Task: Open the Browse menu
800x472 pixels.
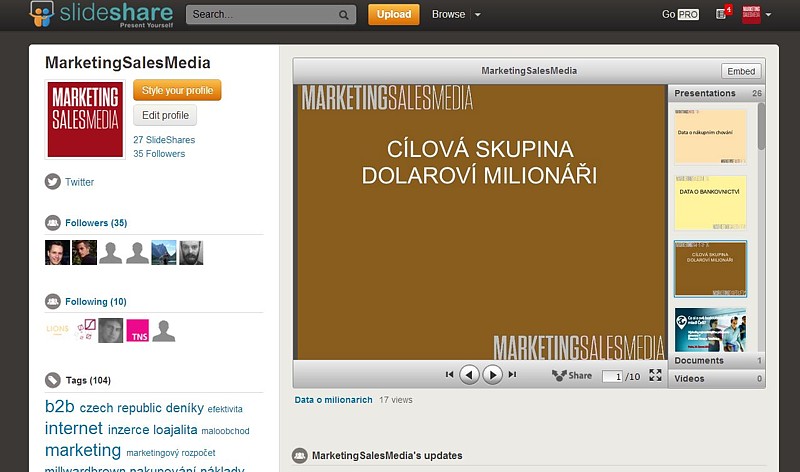Action: pos(448,14)
